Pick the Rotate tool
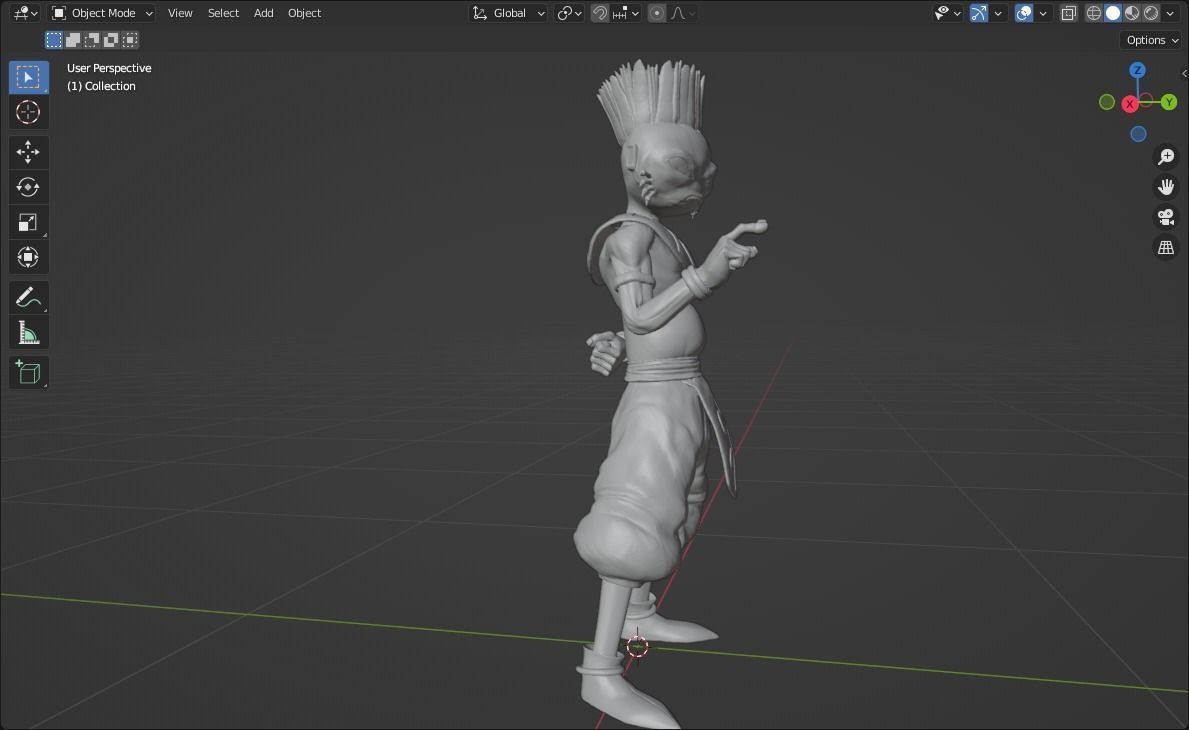The width and height of the screenshot is (1189, 730). [x=29, y=187]
